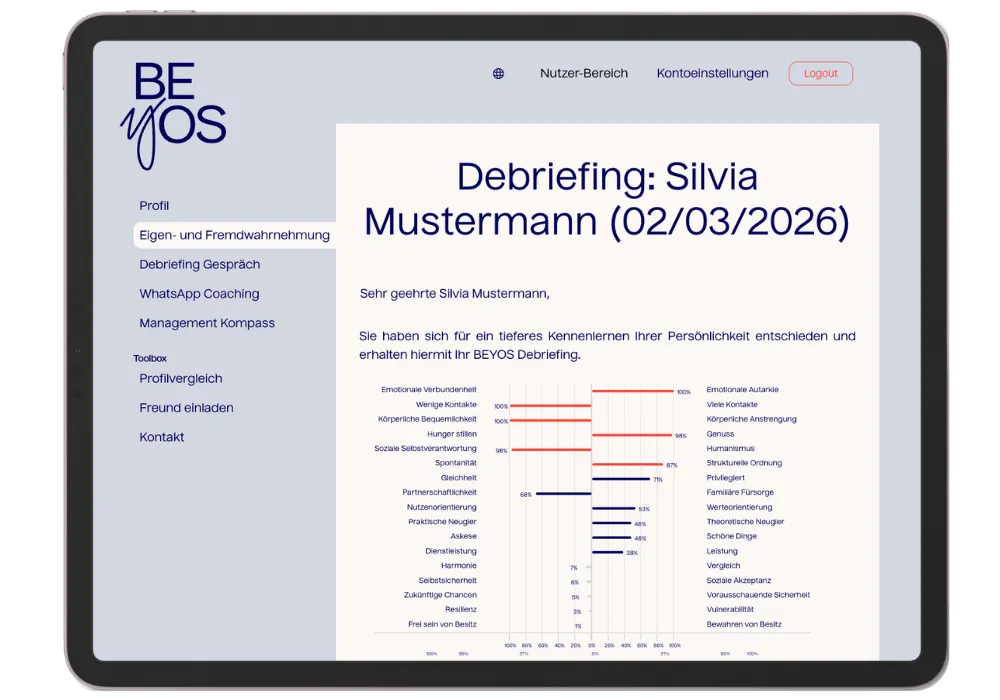The image size is (1000, 700).
Task: Click the 'Nutzenorientierung' chart label
Action: 442,507
